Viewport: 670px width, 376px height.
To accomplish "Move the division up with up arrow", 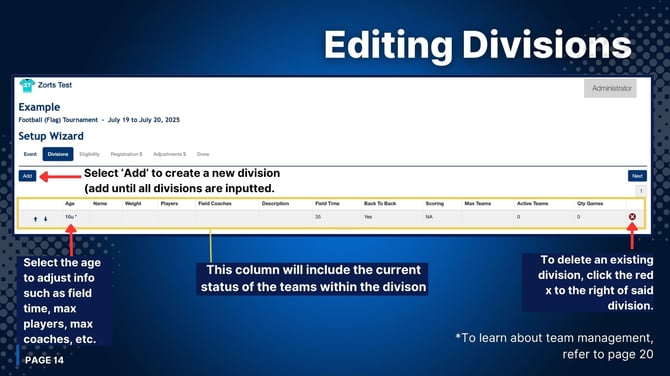I will 35,219.
